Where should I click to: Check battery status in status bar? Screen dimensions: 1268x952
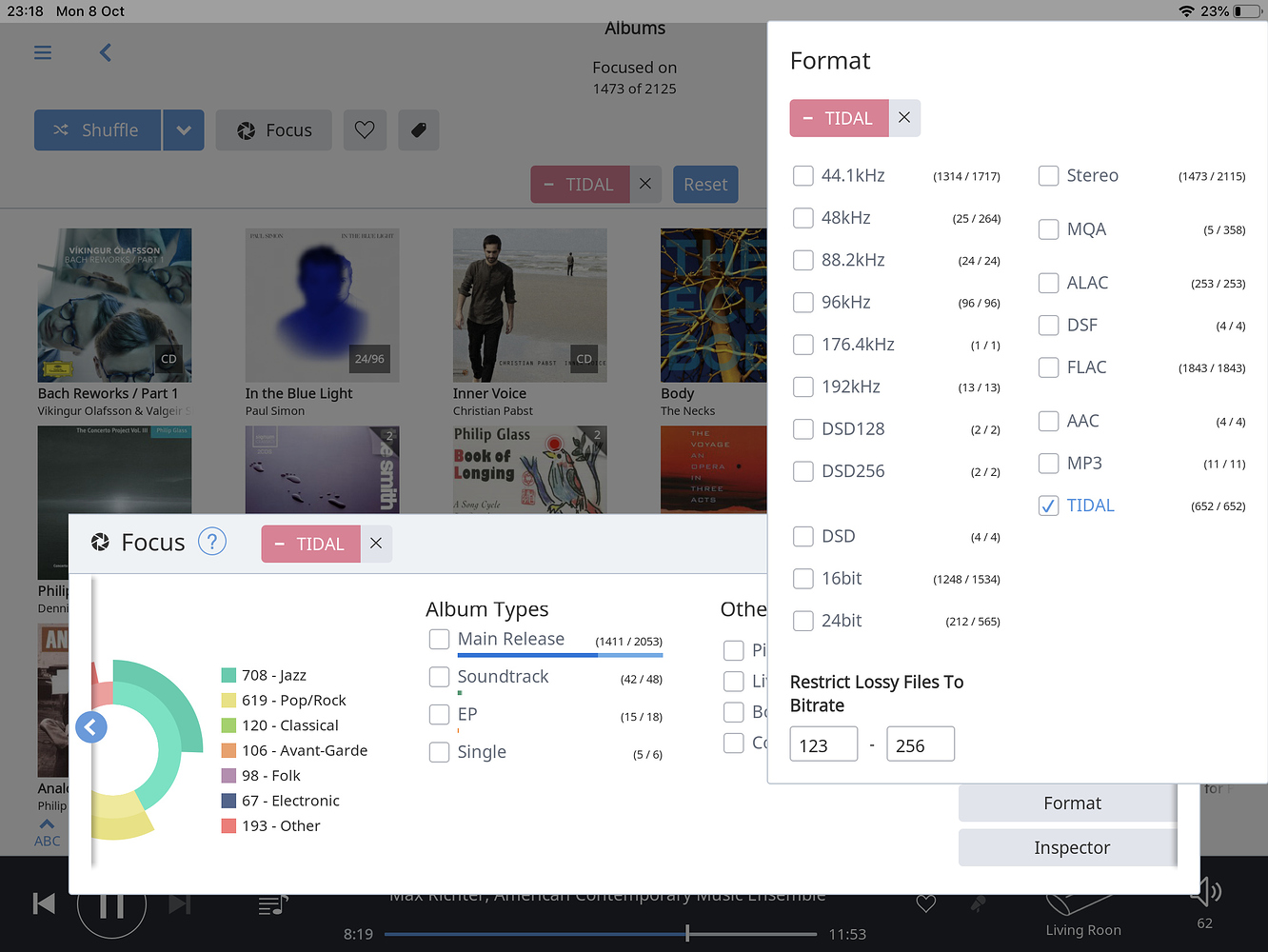[1248, 11]
